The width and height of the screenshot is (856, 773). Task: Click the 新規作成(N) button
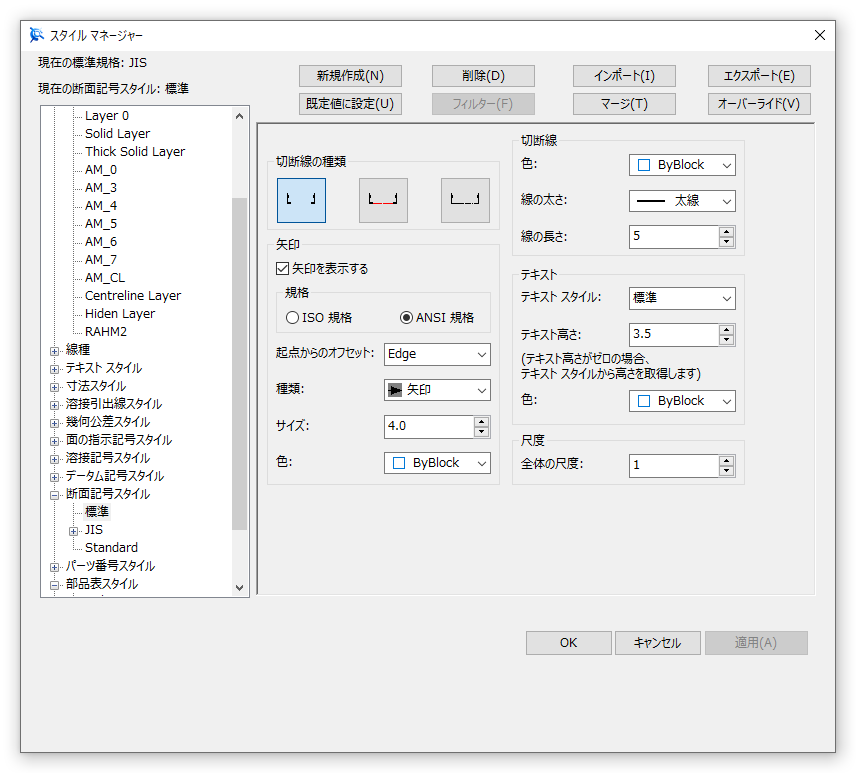(349, 75)
